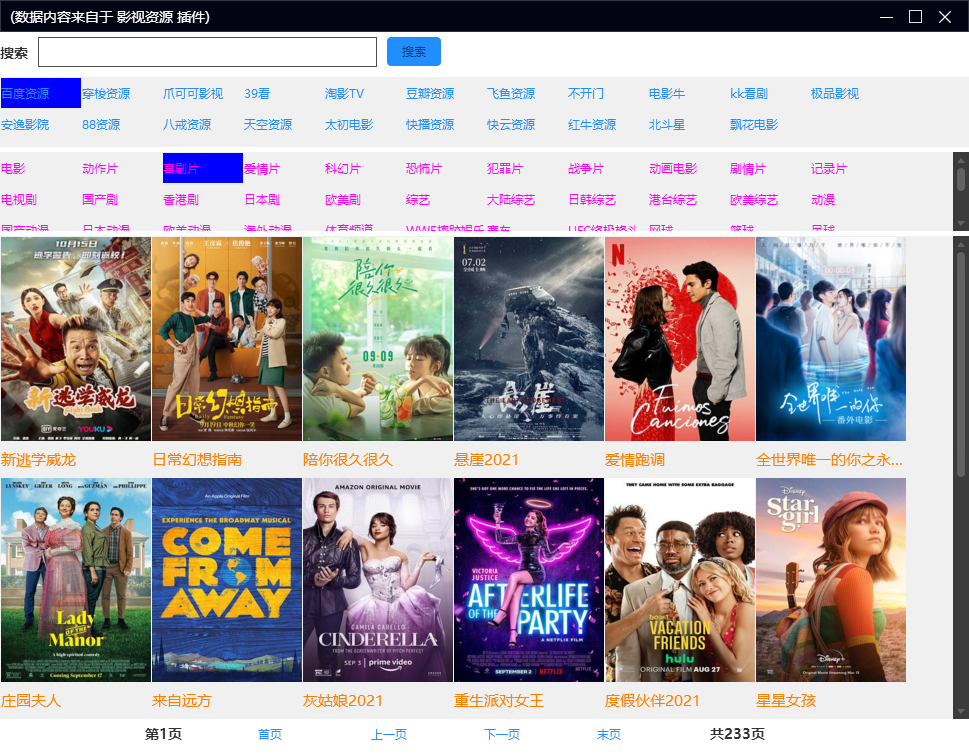Focus the search text input box
969x754 pixels.
208,52
